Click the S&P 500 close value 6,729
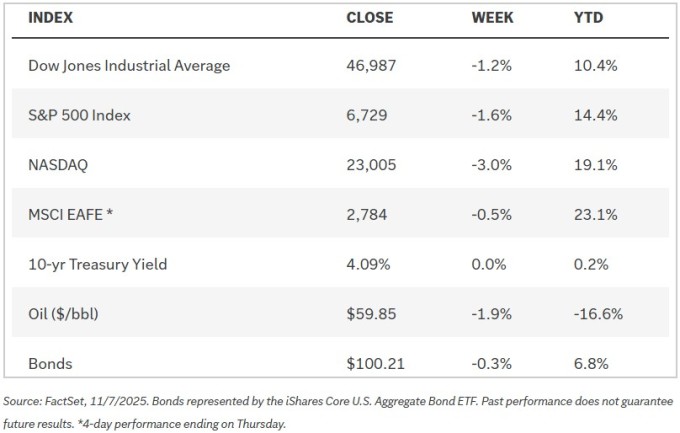The image size is (680, 433). [x=364, y=115]
